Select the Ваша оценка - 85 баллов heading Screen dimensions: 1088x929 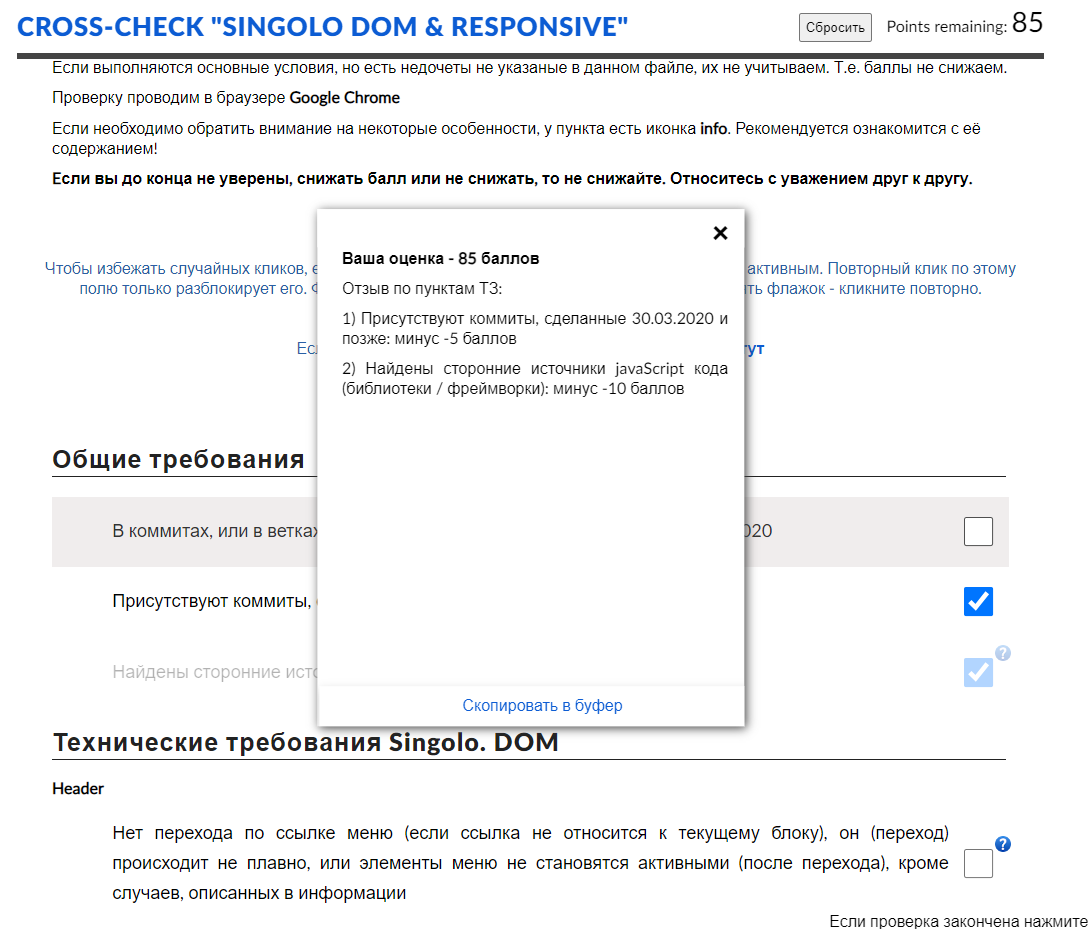[441, 259]
